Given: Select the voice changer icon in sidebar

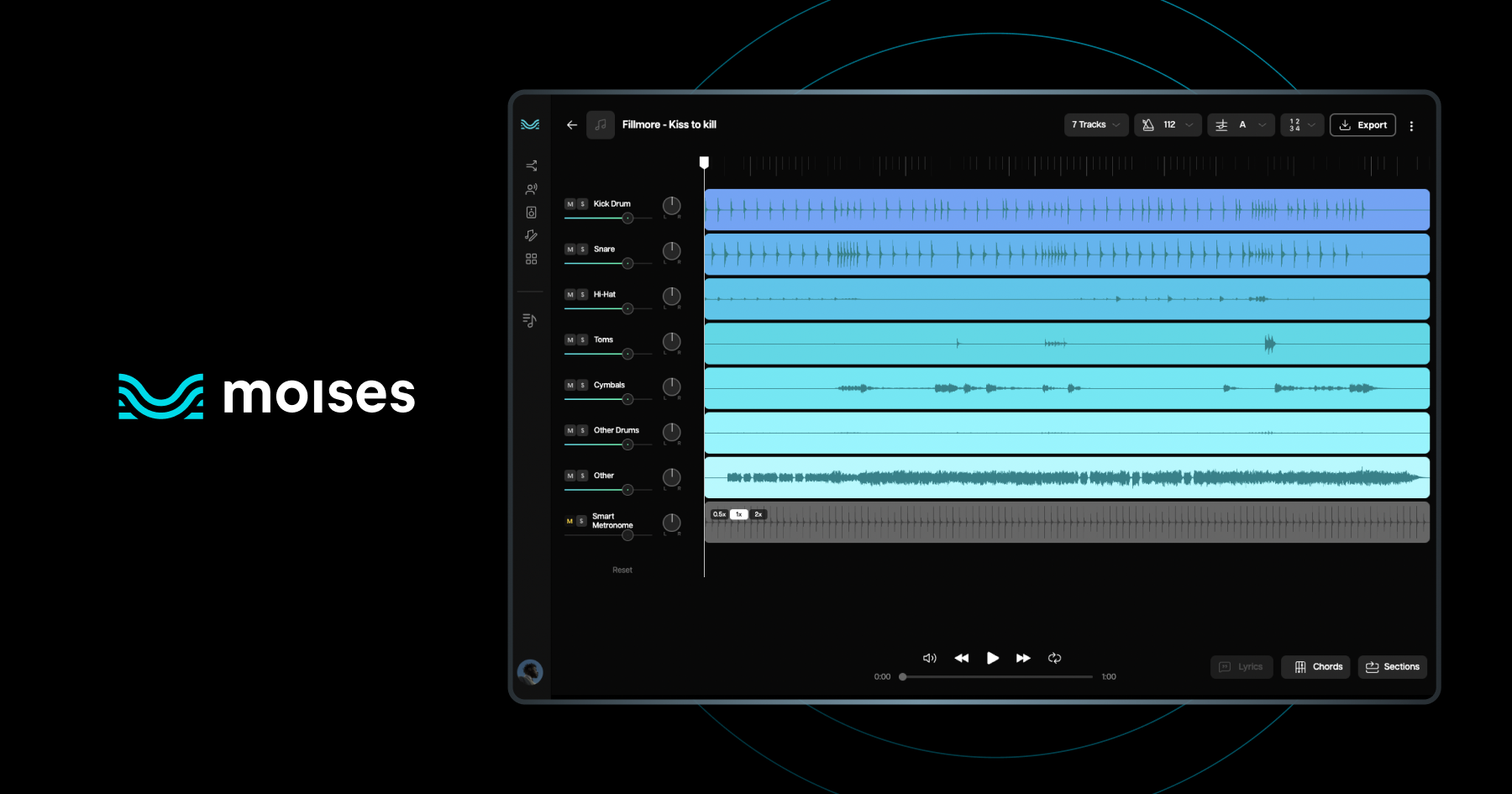Looking at the screenshot, I should point(531,188).
